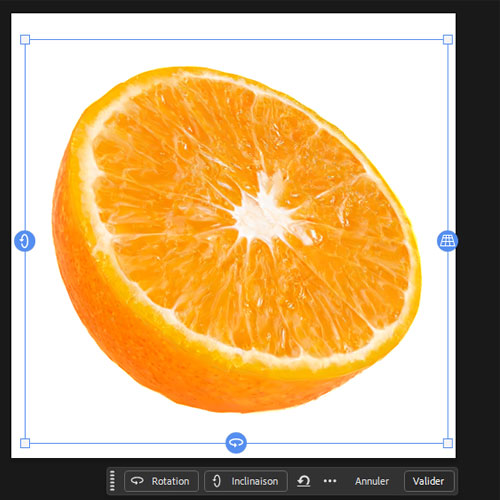Click Annuler to cancel the transform
This screenshot has height=500, width=500.
[372, 481]
